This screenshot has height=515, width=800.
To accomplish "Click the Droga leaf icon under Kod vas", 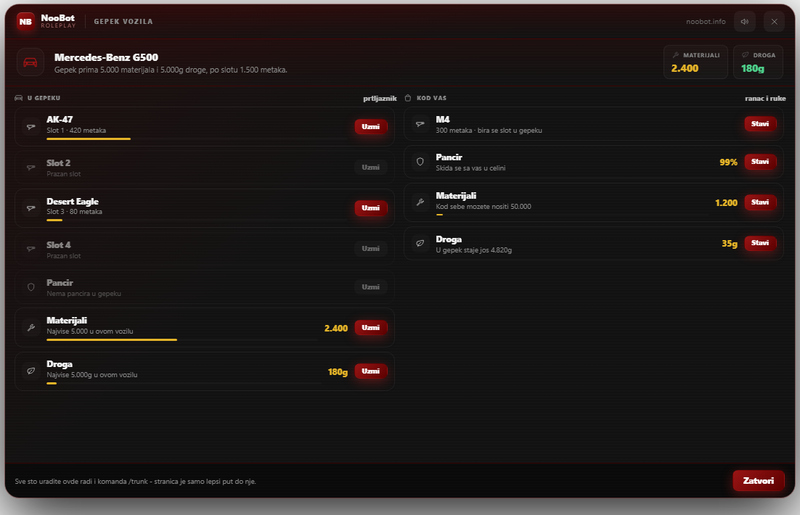I will click(420, 243).
